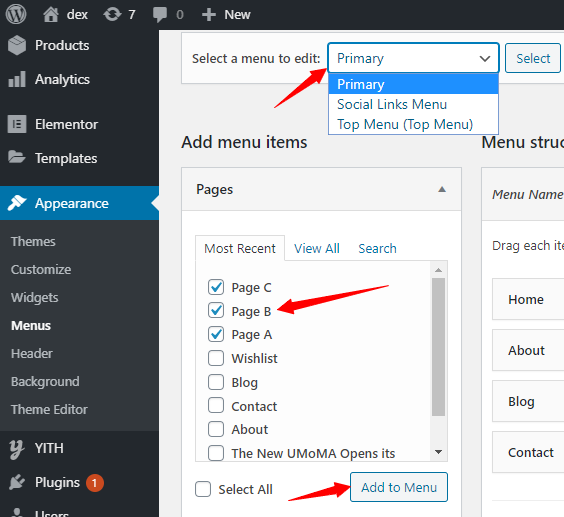Uncheck the Page B checkbox
This screenshot has height=517, width=564.
click(x=216, y=310)
